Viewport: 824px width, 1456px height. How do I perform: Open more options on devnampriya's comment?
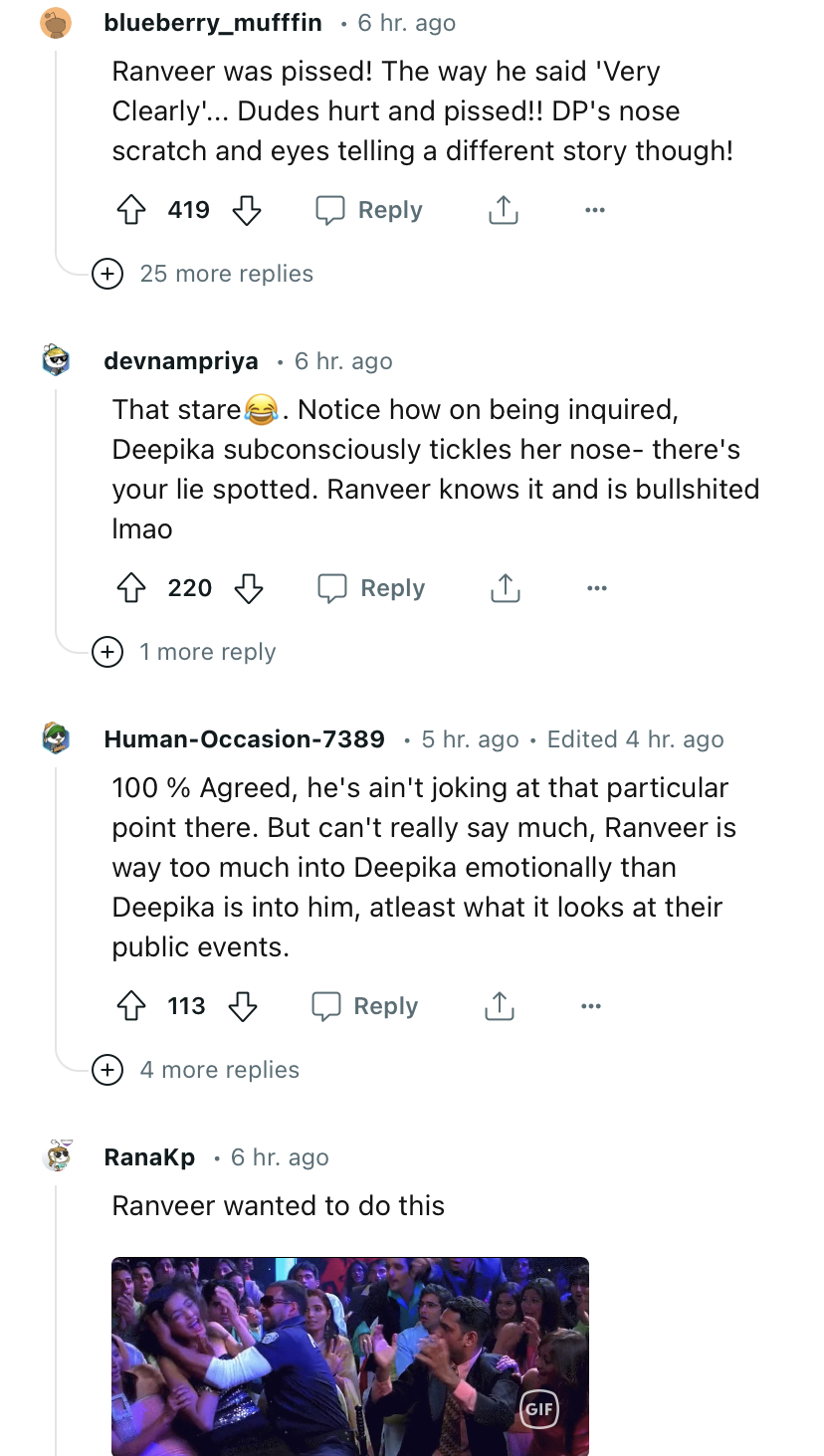point(596,588)
